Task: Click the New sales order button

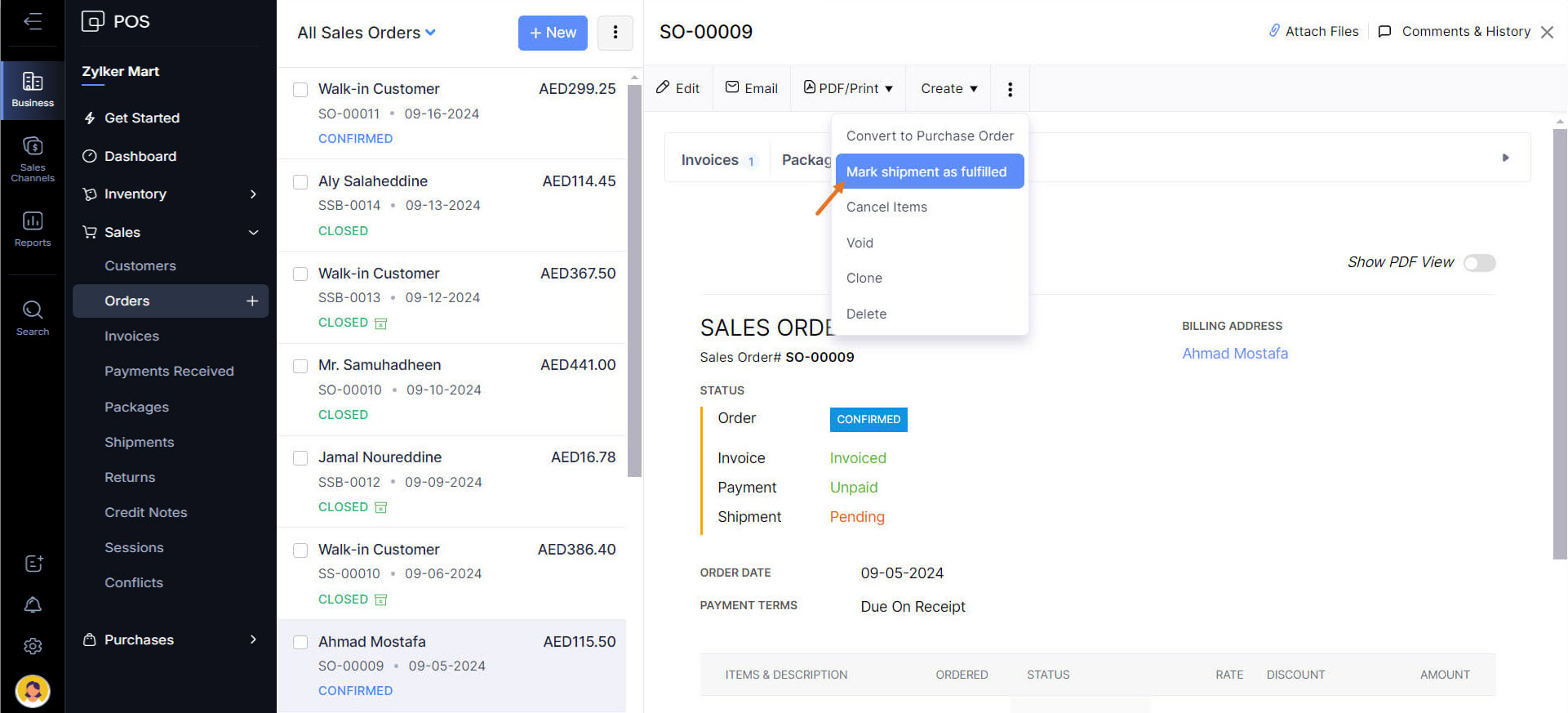Action: point(553,33)
